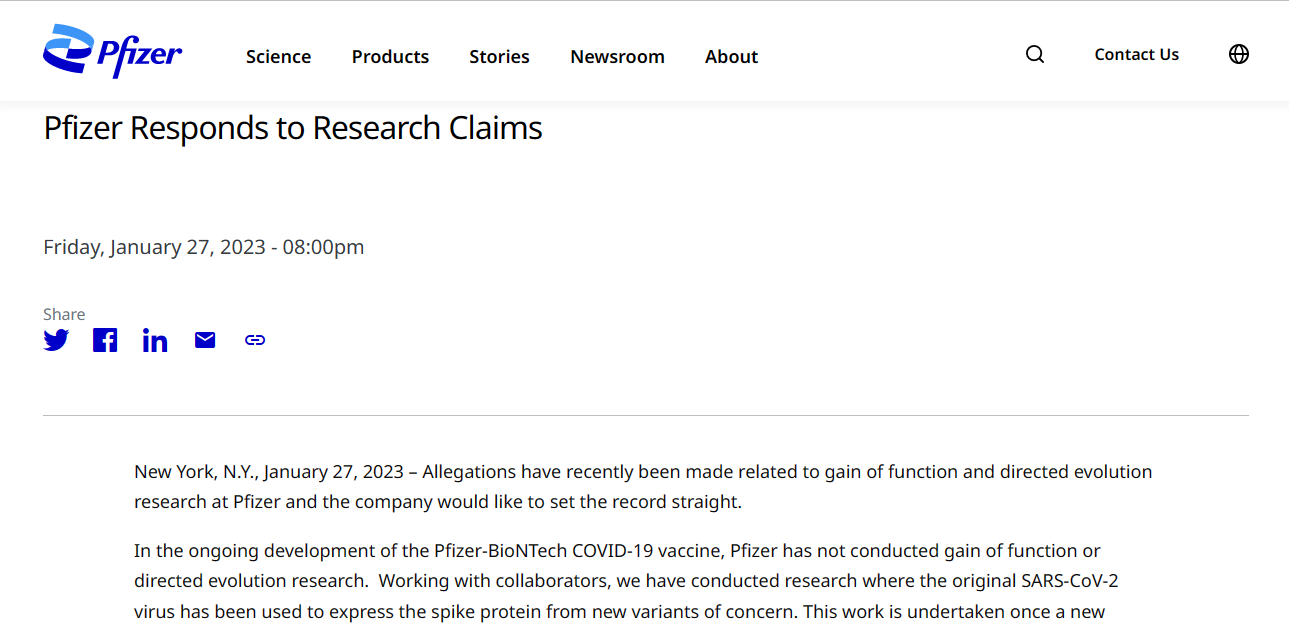Open the Science menu
Viewport: 1289px width, 631px height.
(278, 57)
